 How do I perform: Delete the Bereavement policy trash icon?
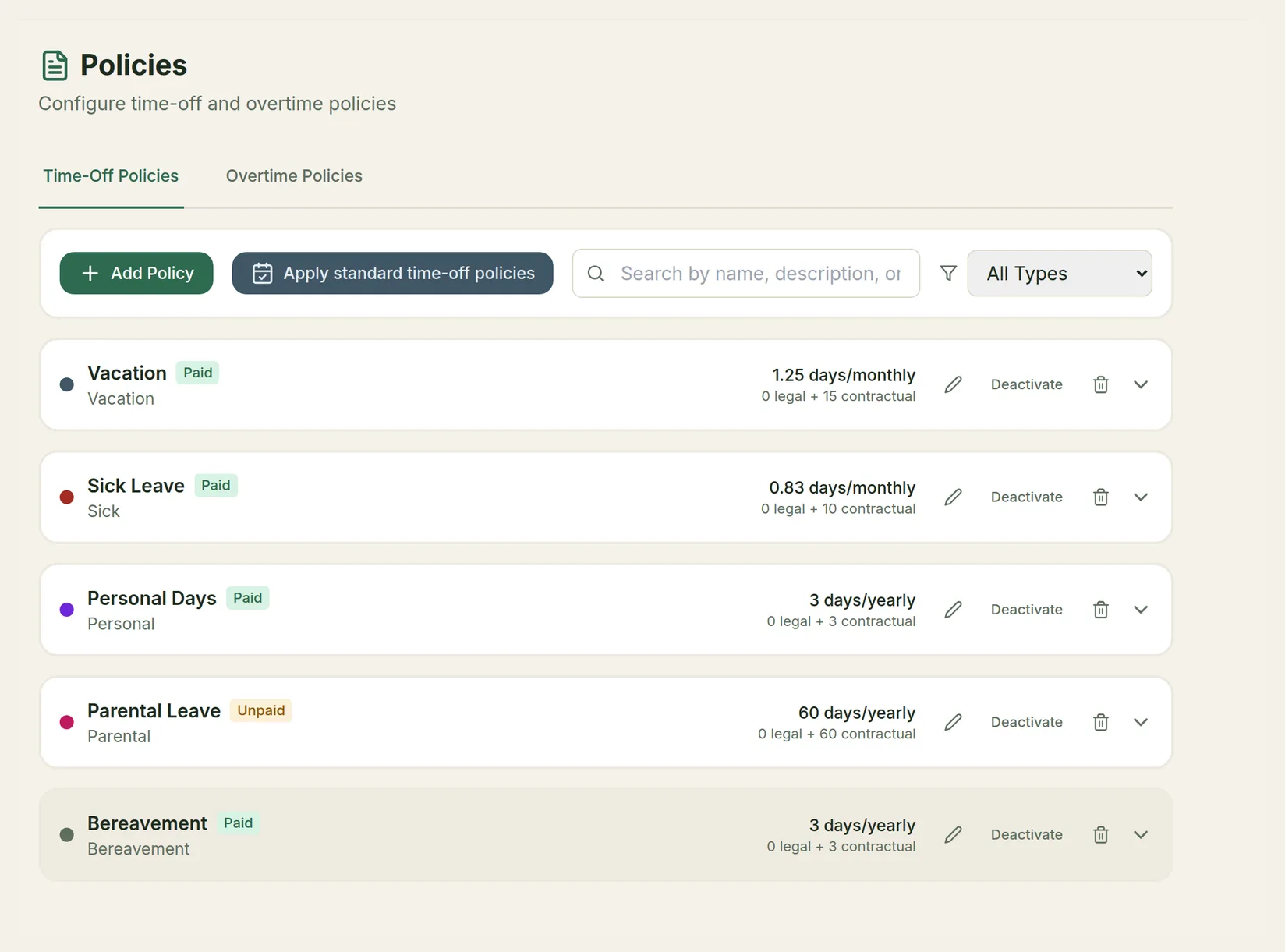pos(1100,834)
